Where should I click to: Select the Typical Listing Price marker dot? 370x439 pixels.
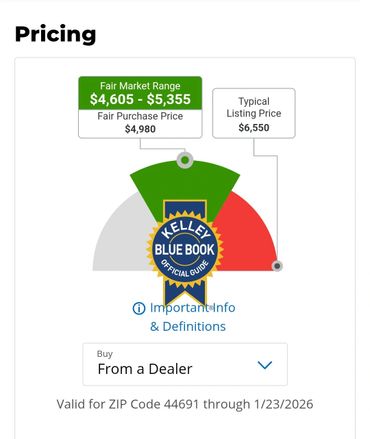(x=277, y=266)
